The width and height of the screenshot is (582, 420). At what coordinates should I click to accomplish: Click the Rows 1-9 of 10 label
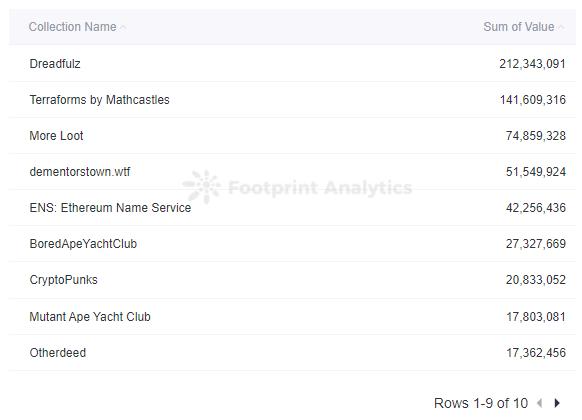pyautogui.click(x=481, y=403)
